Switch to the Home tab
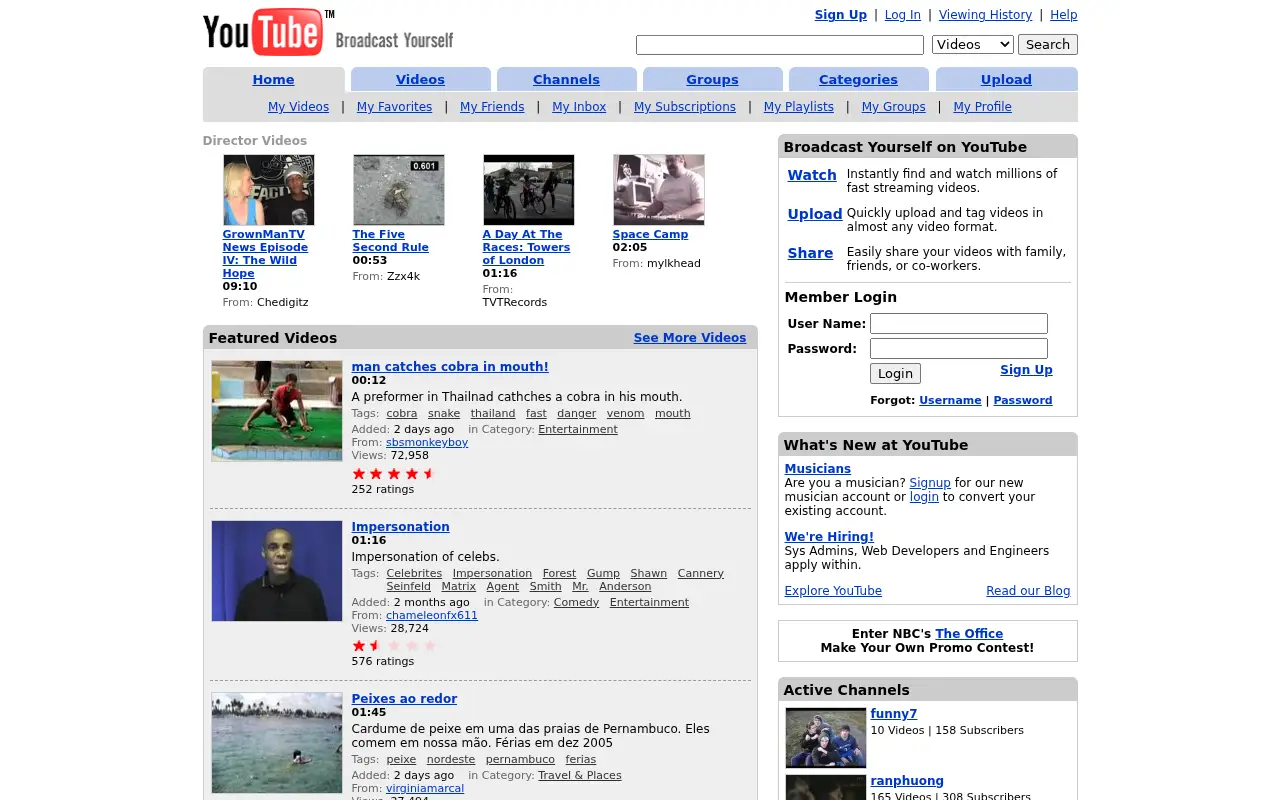This screenshot has height=800, width=1280. click(x=273, y=80)
